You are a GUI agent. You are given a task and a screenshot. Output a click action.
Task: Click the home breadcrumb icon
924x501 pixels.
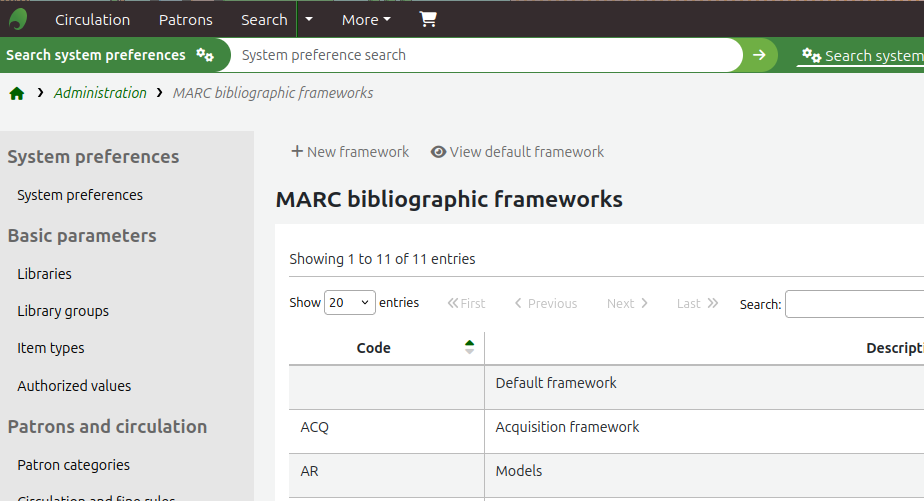[x=17, y=93]
